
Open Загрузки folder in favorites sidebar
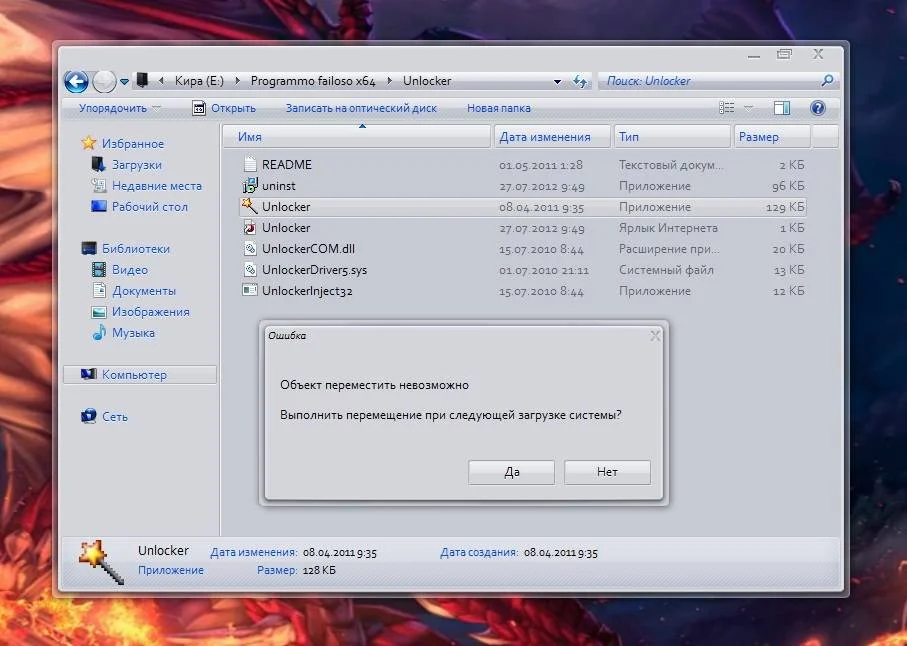[136, 165]
